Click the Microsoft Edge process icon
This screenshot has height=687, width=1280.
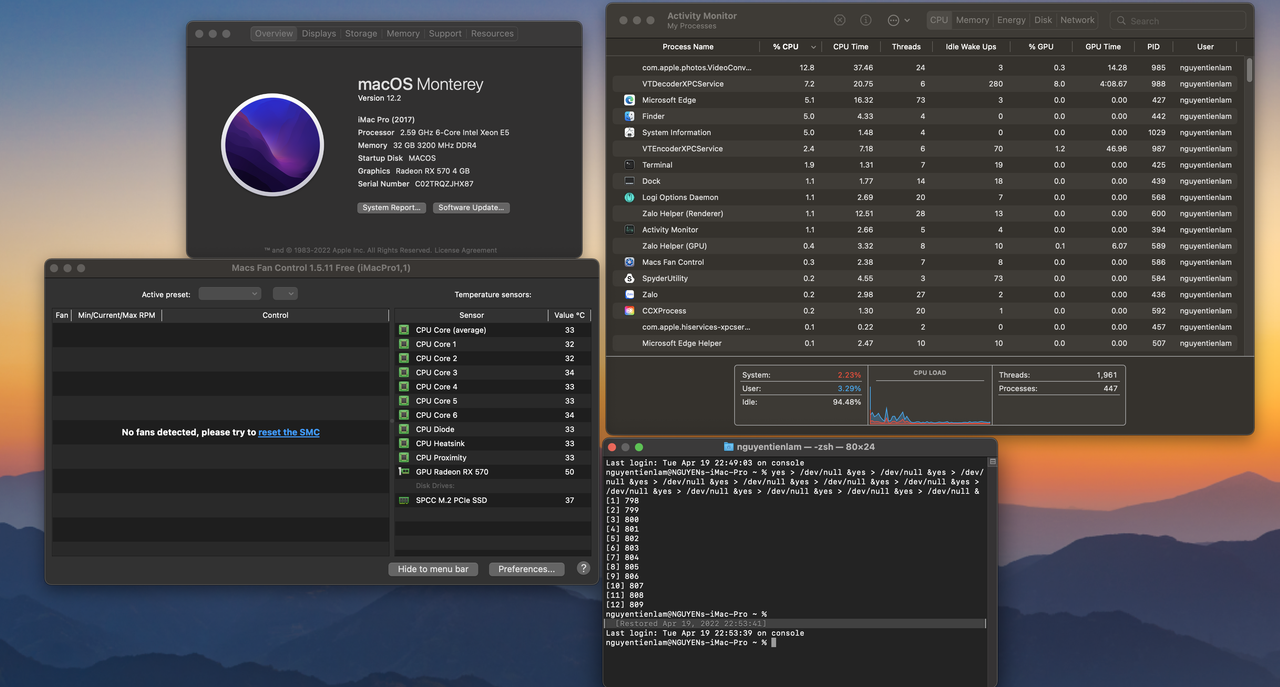tap(629, 100)
